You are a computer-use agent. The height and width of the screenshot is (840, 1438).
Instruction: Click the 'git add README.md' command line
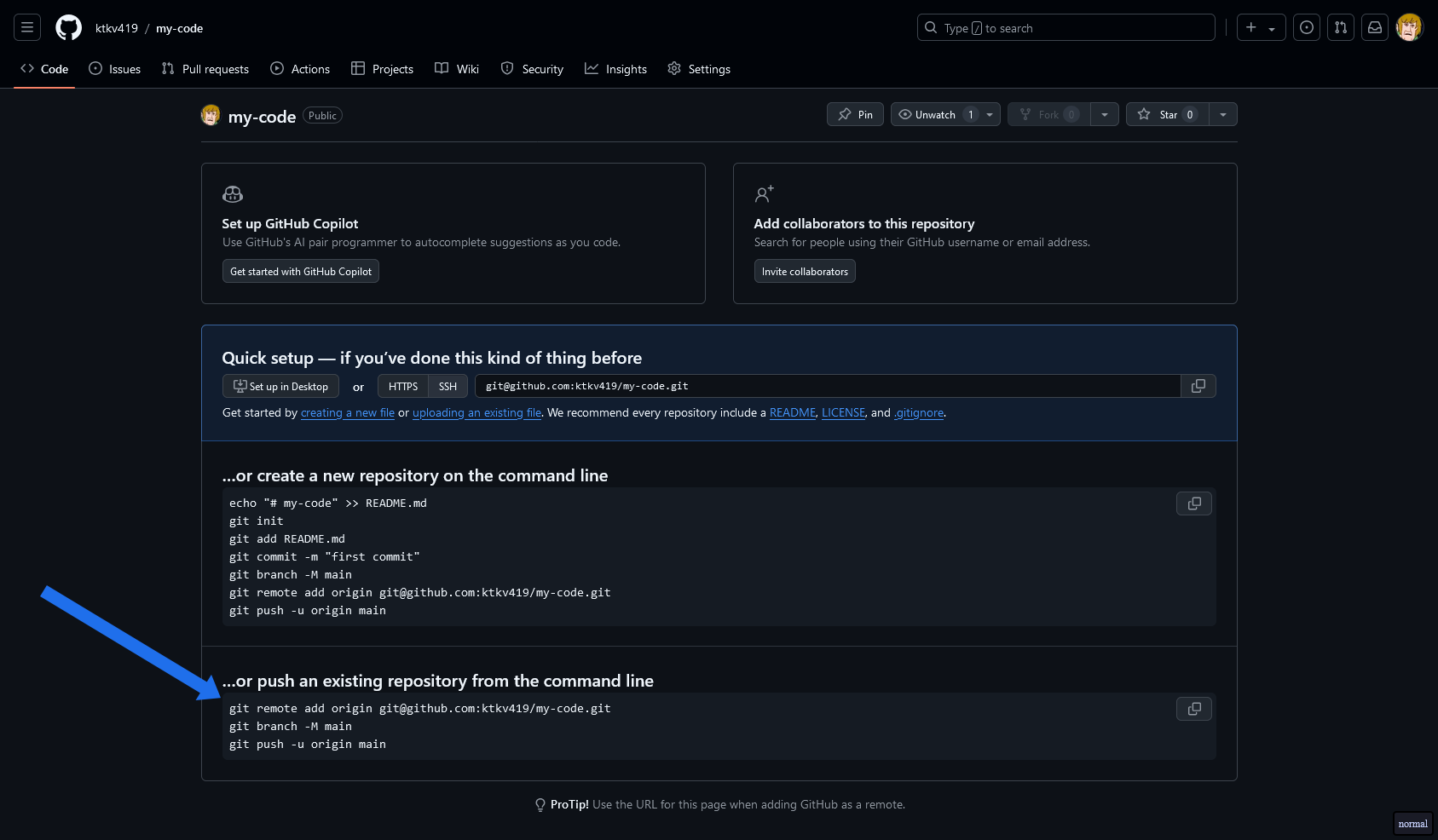pyautogui.click(x=287, y=538)
